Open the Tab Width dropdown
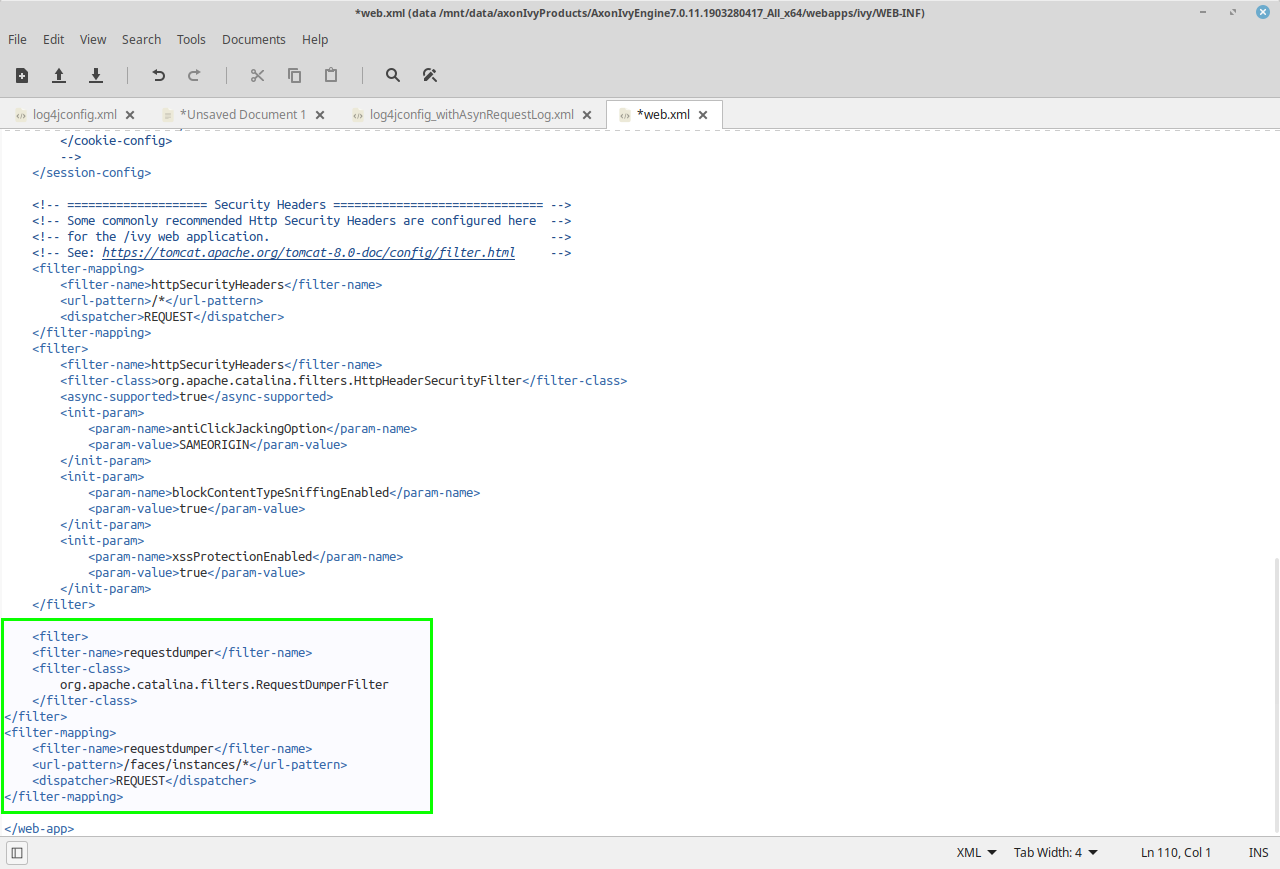The width and height of the screenshot is (1280, 869). (x=1056, y=853)
